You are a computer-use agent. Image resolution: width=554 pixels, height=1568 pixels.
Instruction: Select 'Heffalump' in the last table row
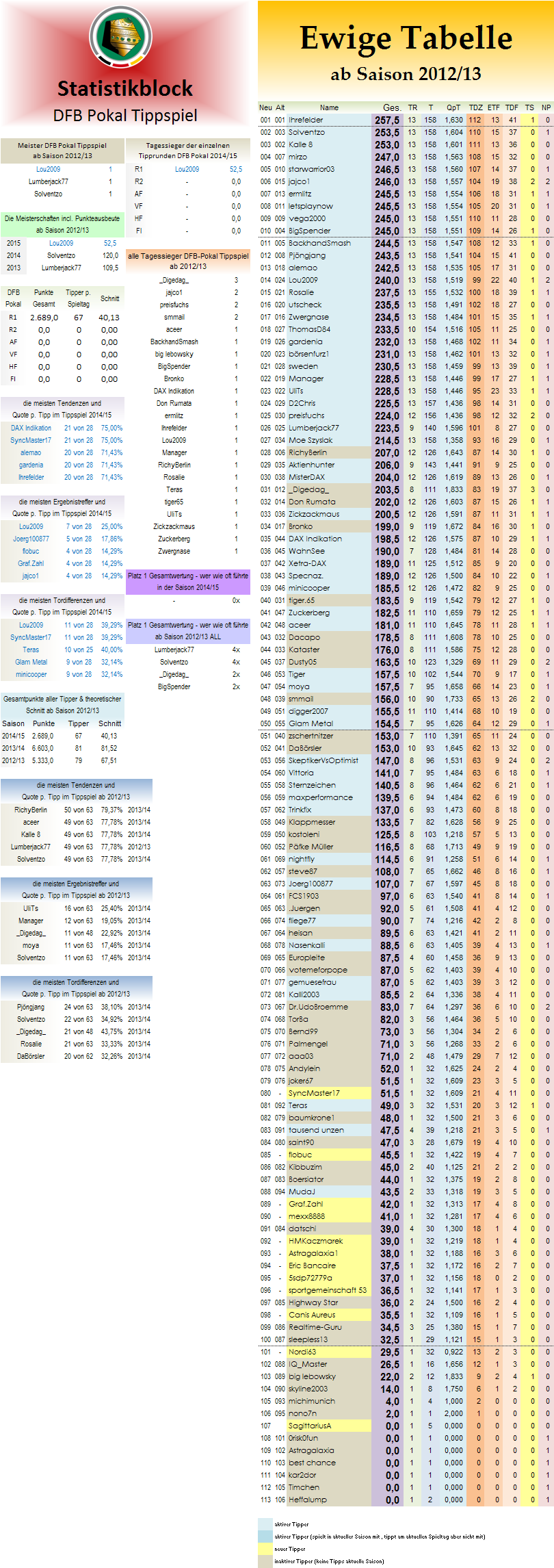[307, 1500]
